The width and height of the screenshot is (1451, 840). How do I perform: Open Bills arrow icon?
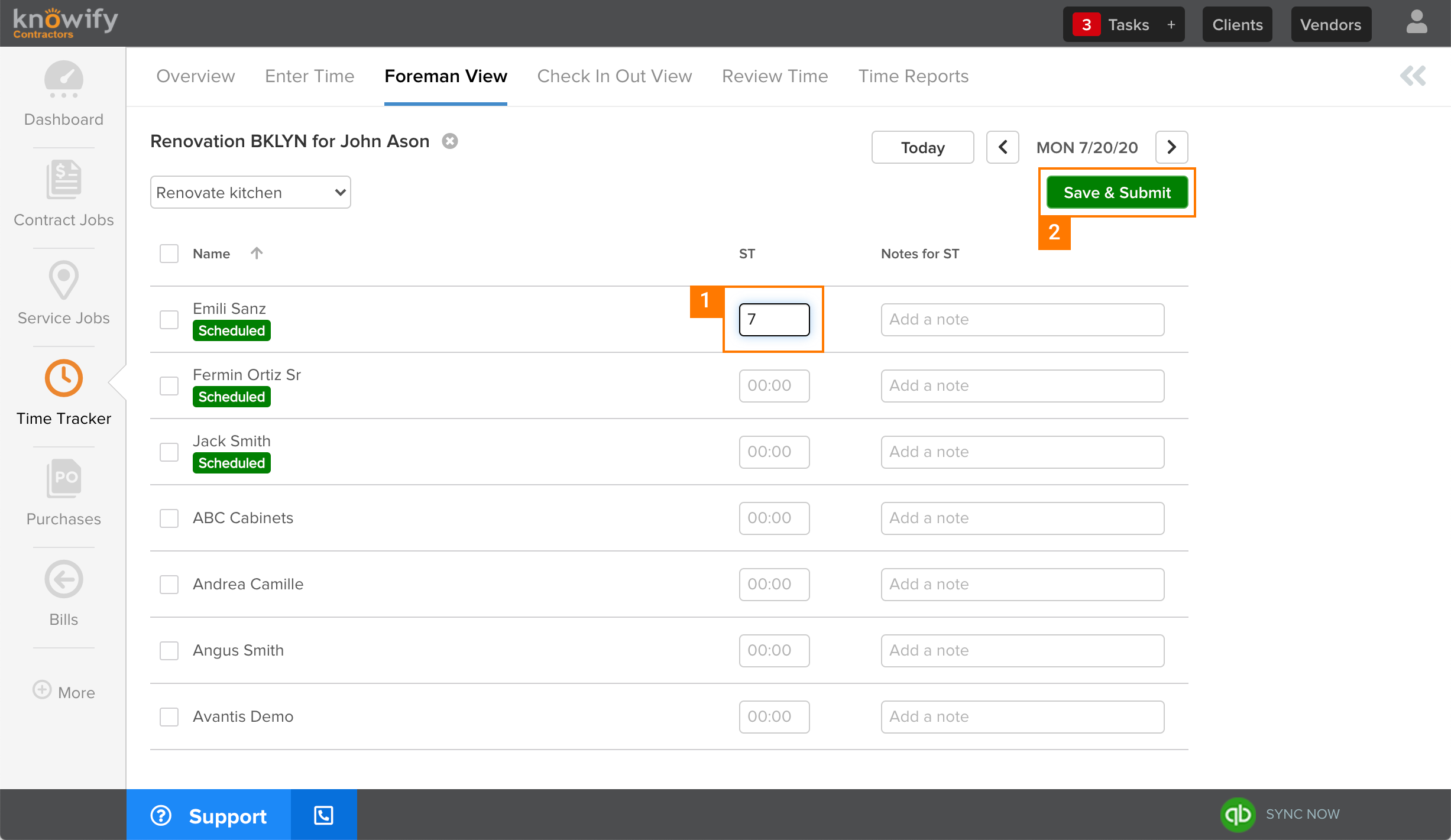tap(64, 579)
